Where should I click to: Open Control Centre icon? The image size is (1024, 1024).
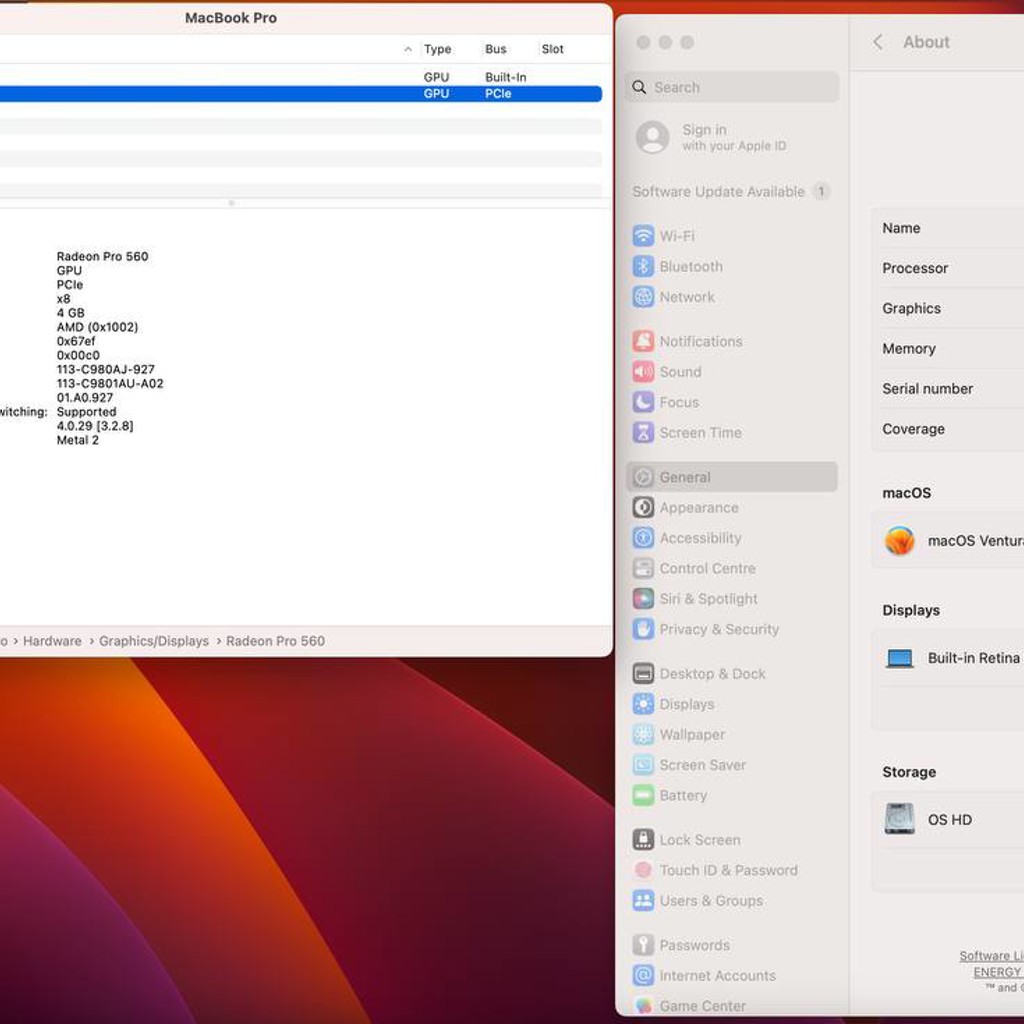tap(643, 568)
